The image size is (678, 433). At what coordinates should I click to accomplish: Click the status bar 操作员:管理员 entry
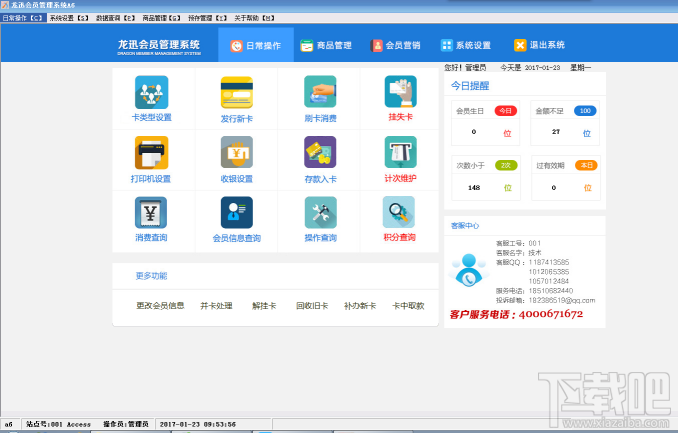pyautogui.click(x=126, y=424)
